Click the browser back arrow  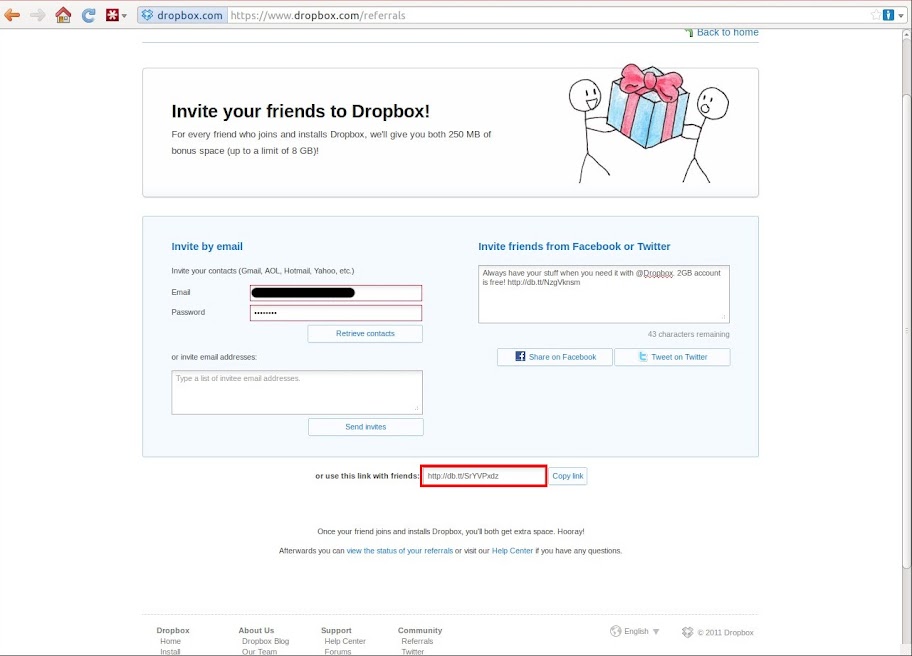click(x=12, y=15)
